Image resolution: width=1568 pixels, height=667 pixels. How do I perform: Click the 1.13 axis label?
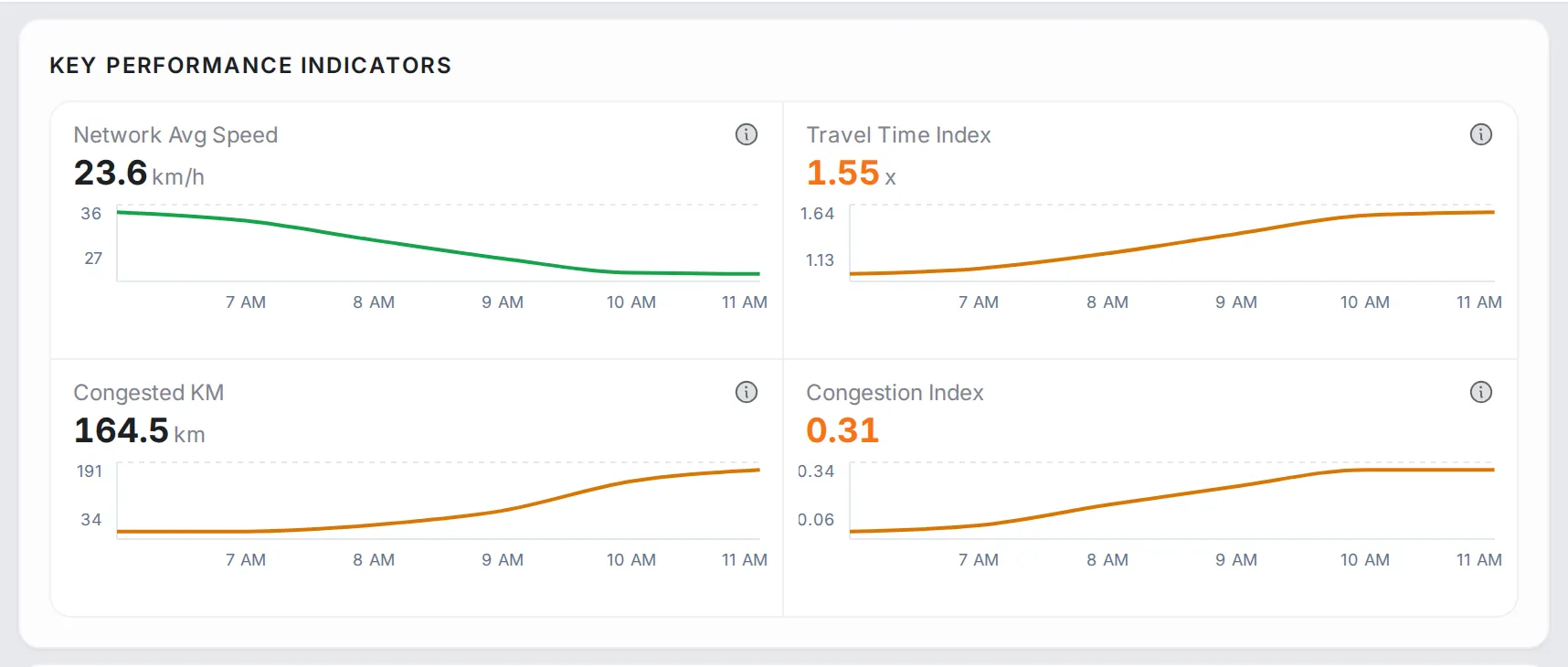820,260
